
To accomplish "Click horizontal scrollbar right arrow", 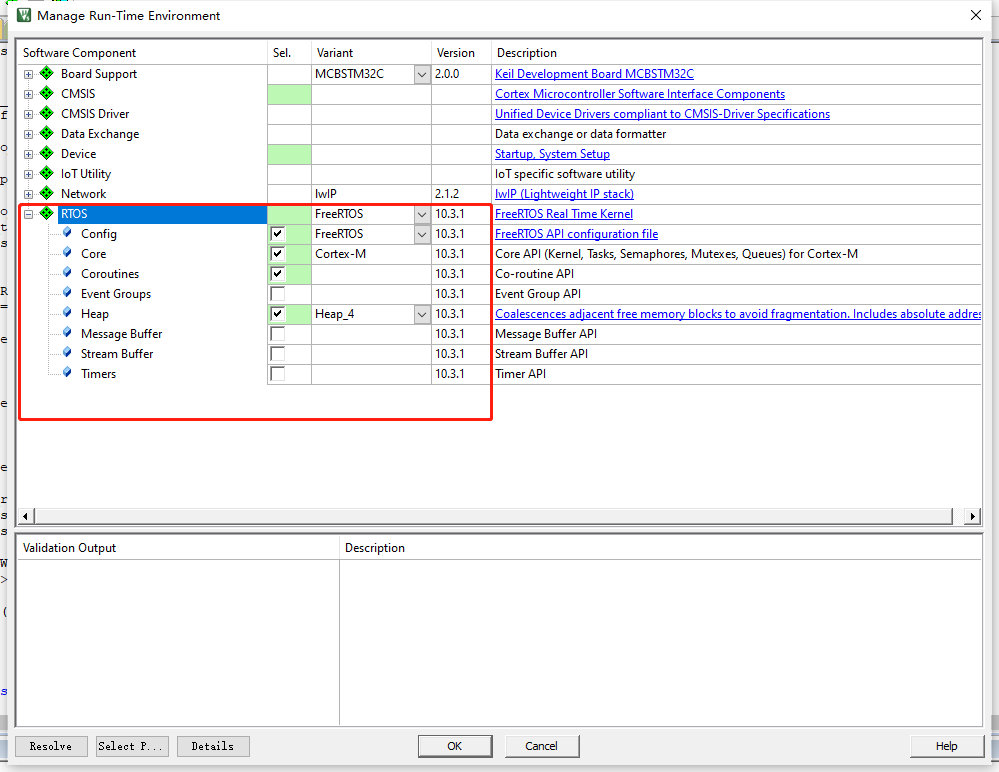I will pyautogui.click(x=972, y=516).
